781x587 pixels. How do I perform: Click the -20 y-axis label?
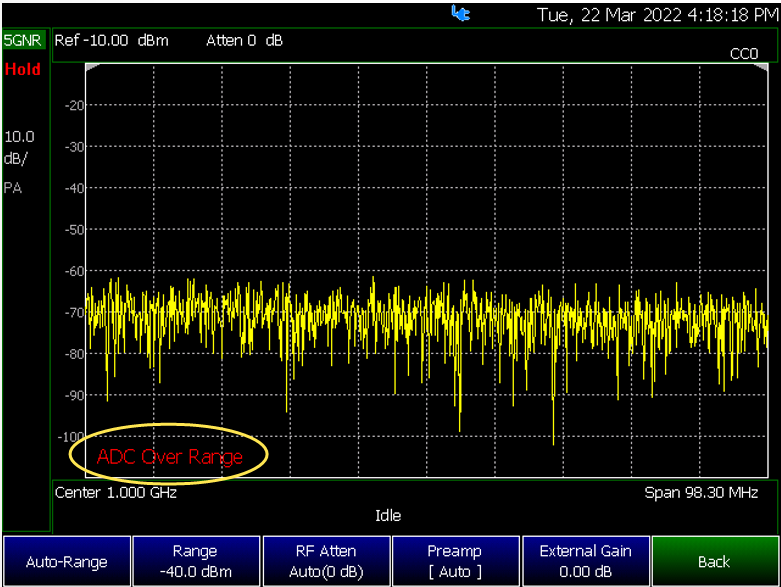[75, 105]
